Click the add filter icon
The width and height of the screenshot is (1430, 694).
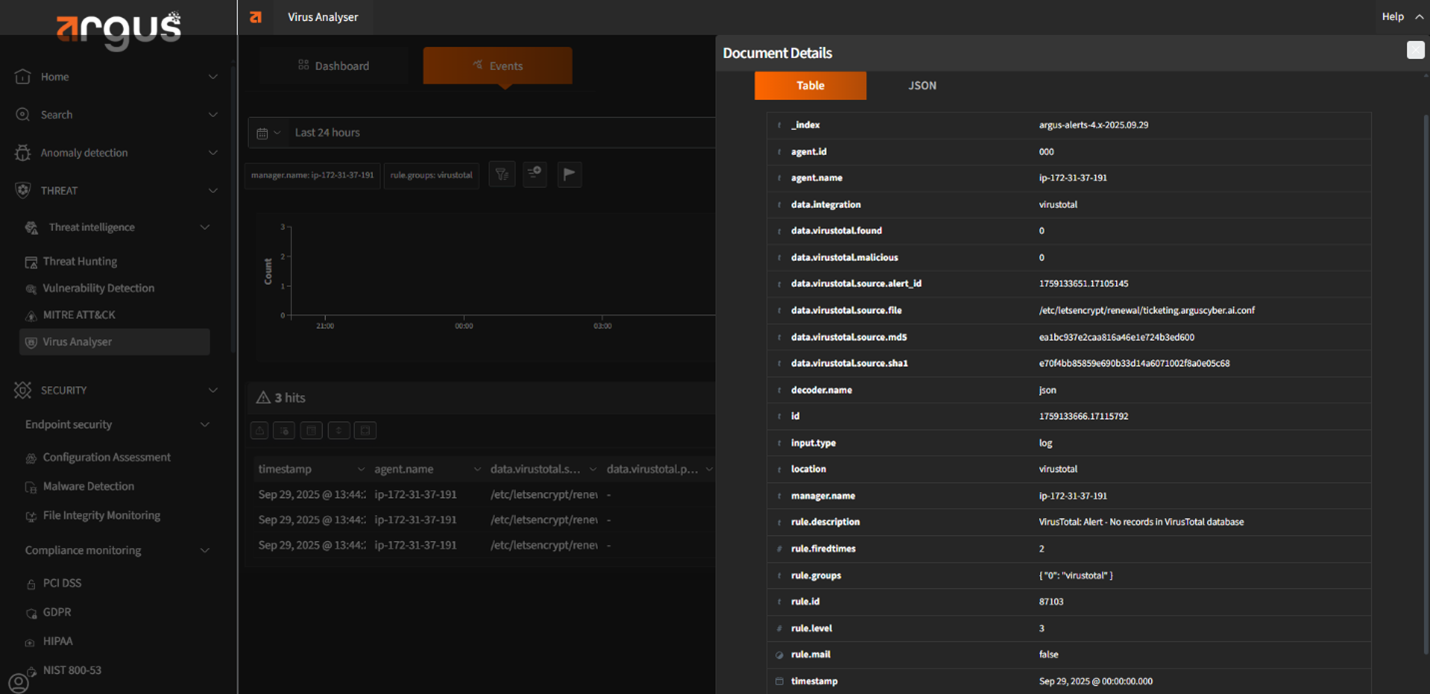[x=535, y=174]
